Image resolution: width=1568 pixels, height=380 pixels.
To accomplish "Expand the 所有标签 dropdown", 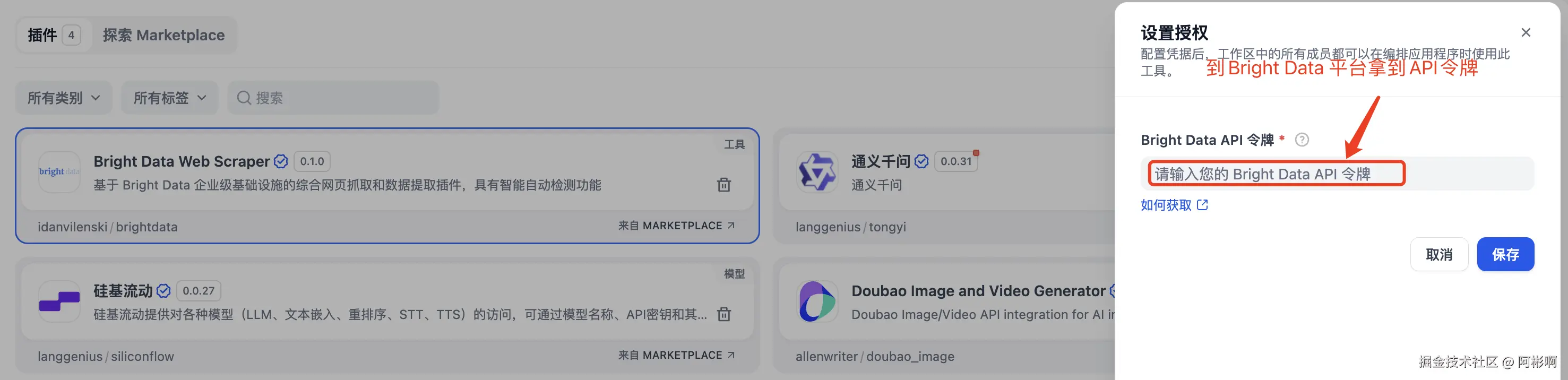I will [169, 98].
